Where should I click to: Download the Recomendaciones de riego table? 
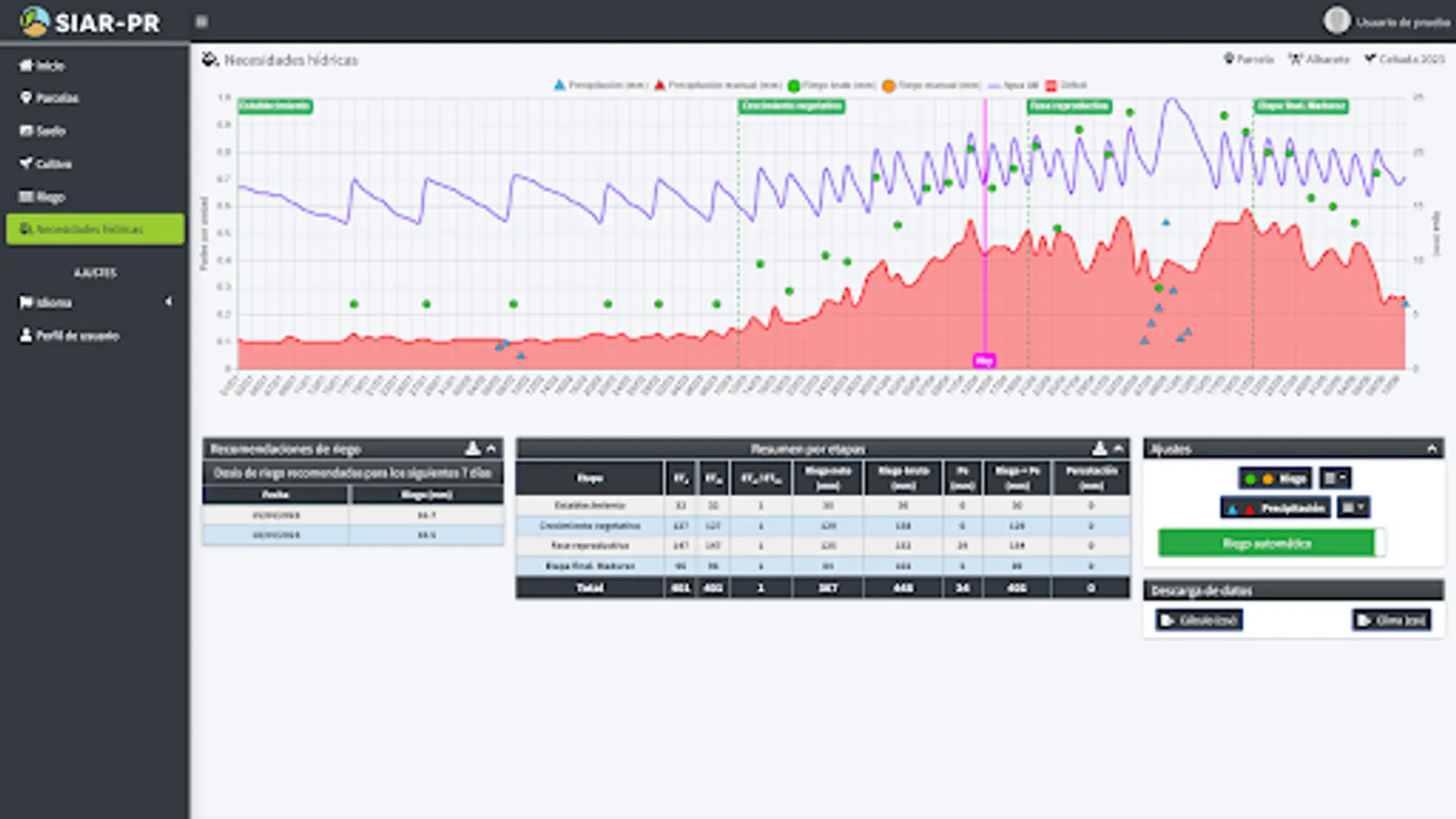(x=472, y=449)
